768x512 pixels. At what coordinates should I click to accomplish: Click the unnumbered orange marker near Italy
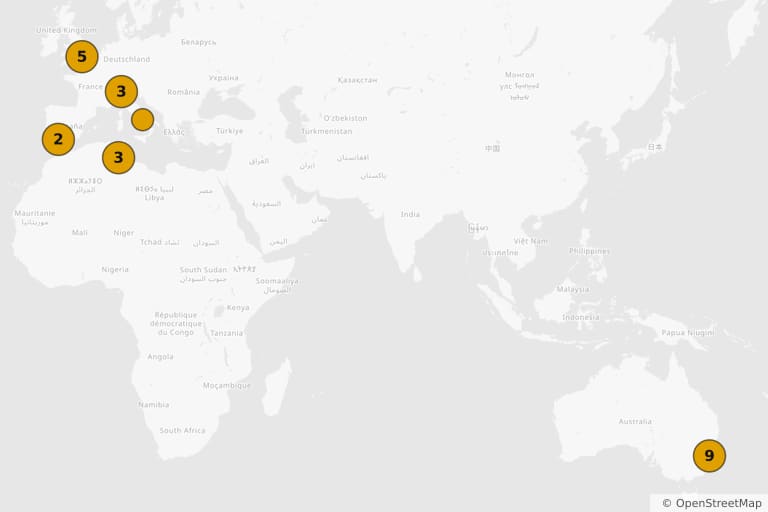coord(143,120)
